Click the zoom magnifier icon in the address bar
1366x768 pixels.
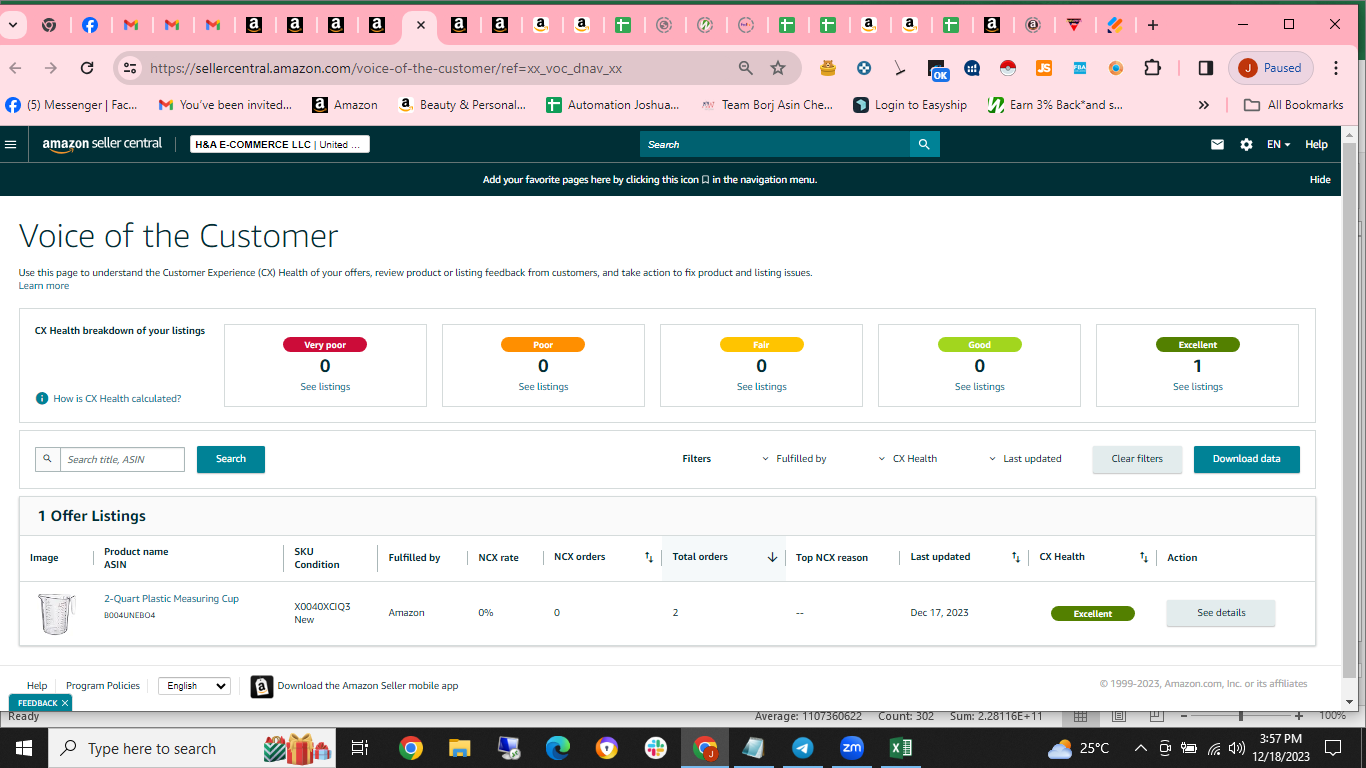click(x=746, y=68)
